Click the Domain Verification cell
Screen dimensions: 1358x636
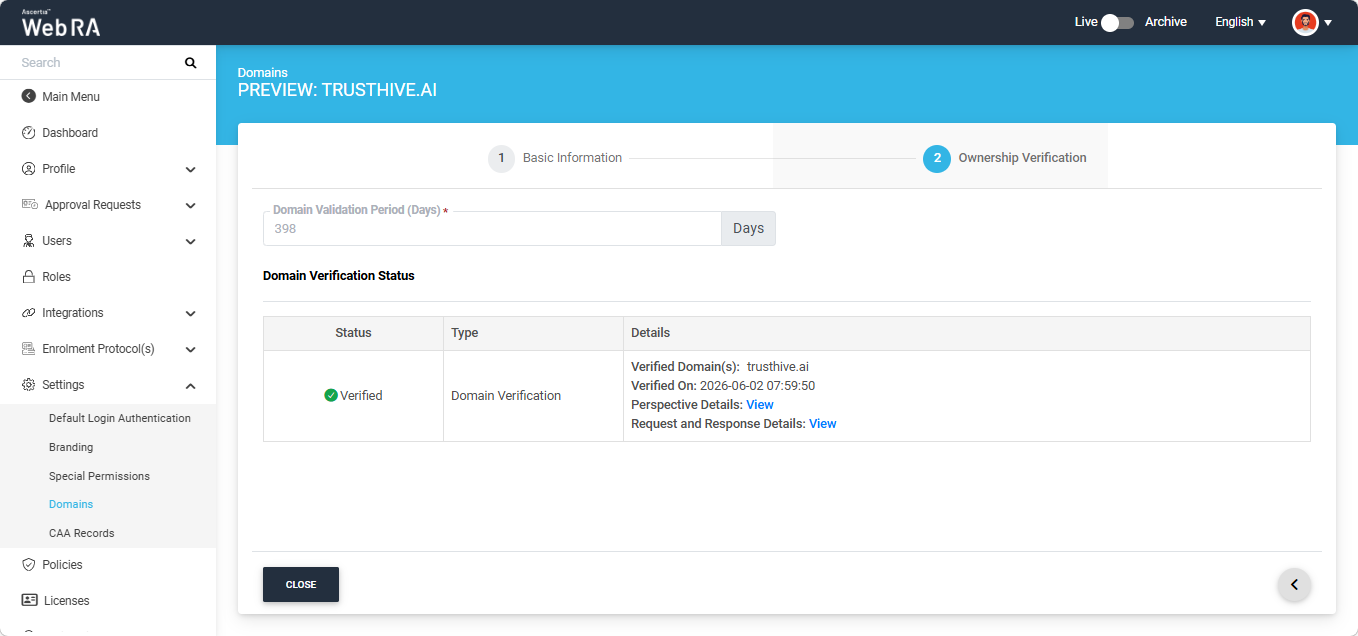point(534,396)
